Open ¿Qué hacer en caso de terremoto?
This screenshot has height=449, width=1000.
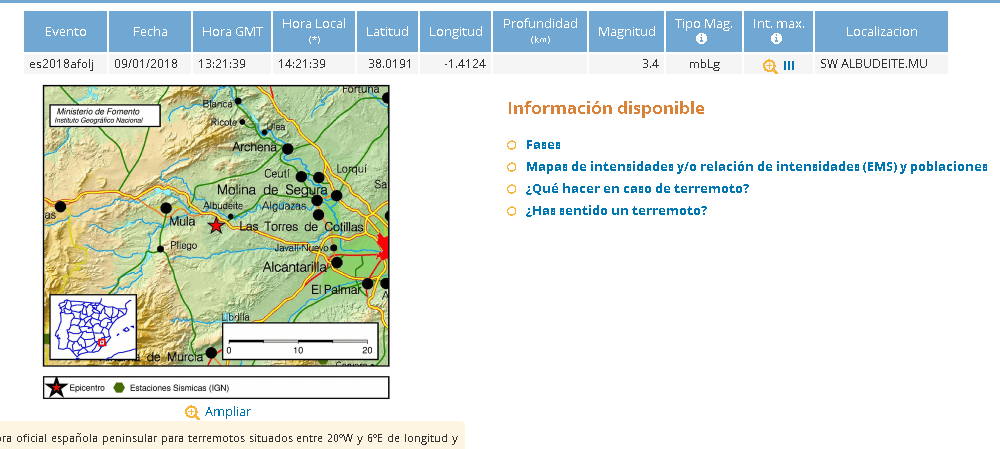(637, 189)
